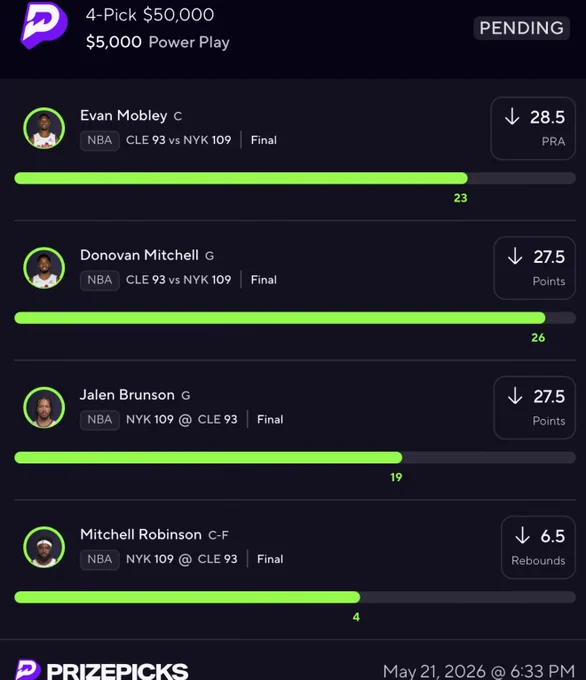This screenshot has width=586, height=680.
Task: Click Donovan Mitchell's progress bar at 26
Action: [x=295, y=318]
